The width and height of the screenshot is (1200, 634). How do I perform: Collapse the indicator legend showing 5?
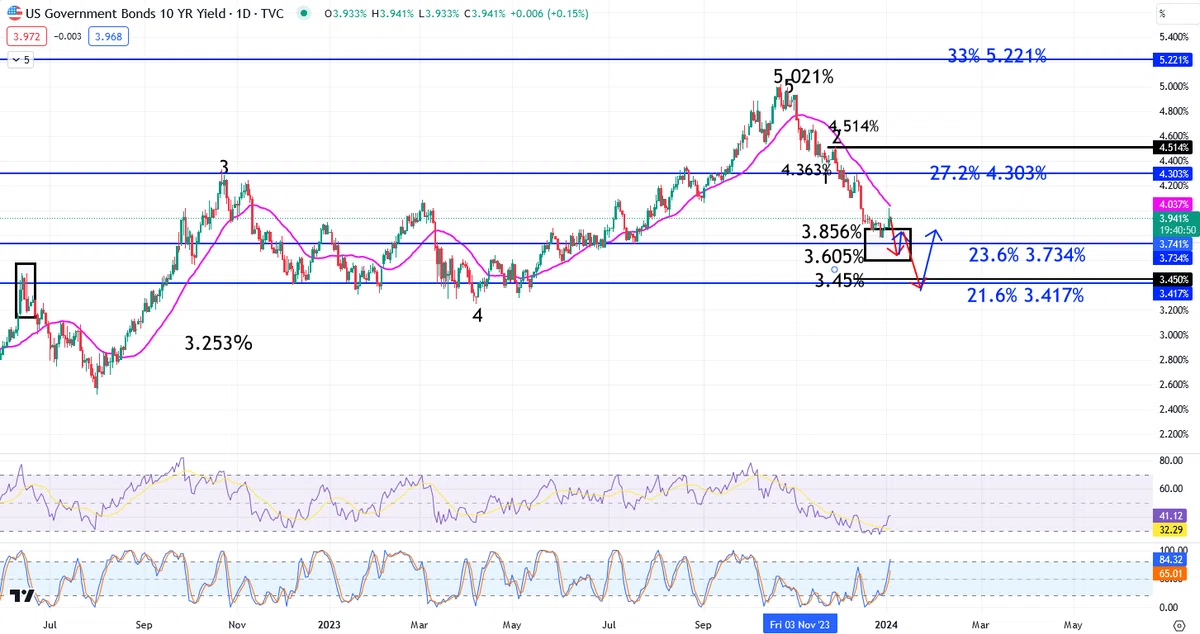pos(21,60)
